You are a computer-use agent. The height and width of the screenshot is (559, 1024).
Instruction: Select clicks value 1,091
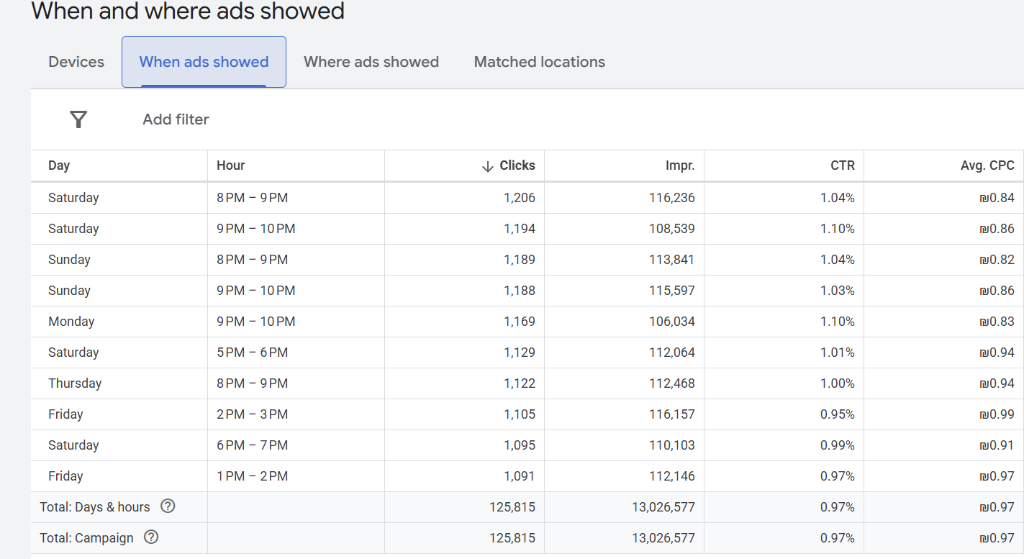point(519,476)
